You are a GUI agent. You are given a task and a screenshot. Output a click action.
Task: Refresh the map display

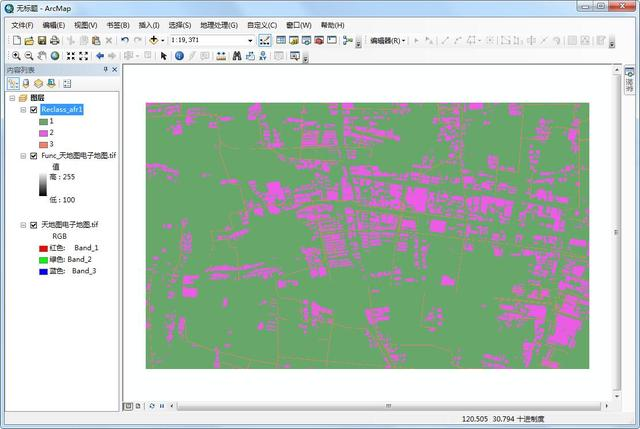(x=152, y=406)
